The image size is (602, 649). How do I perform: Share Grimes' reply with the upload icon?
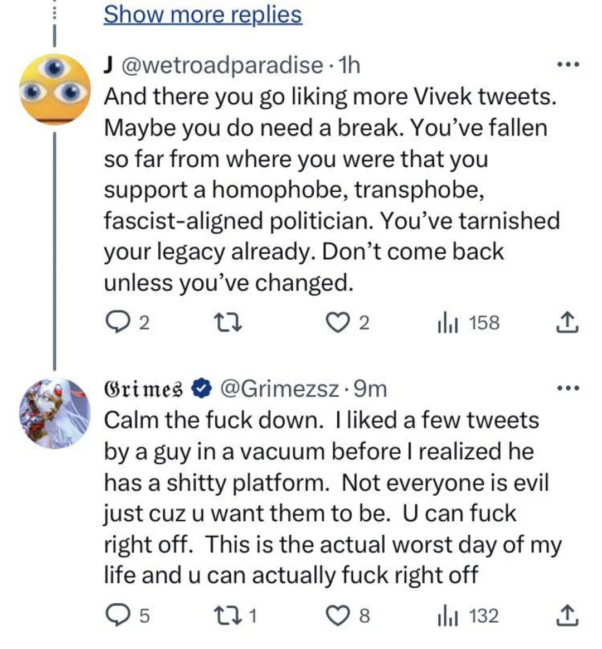(x=566, y=616)
